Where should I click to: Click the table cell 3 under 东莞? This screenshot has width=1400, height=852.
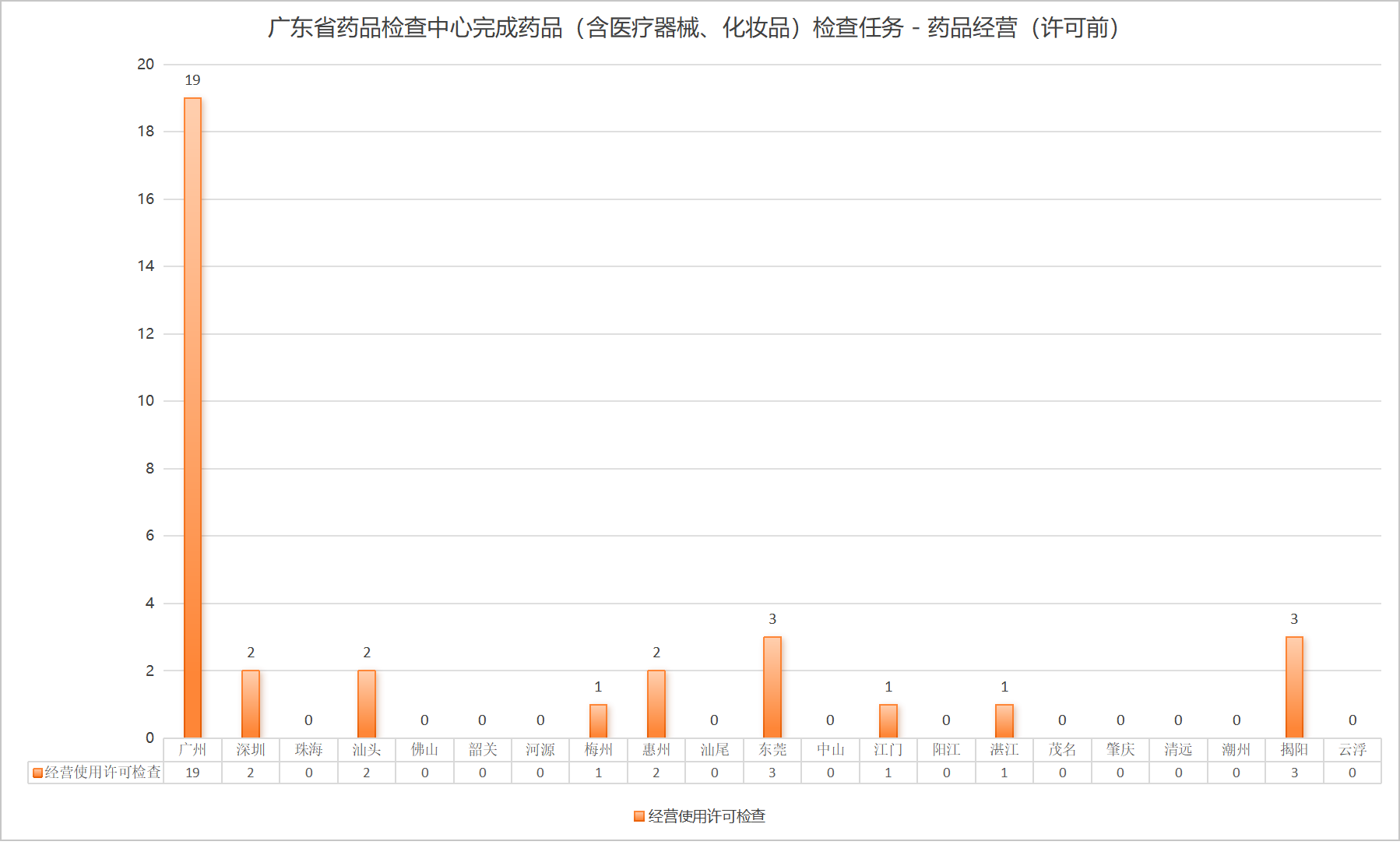click(772, 773)
